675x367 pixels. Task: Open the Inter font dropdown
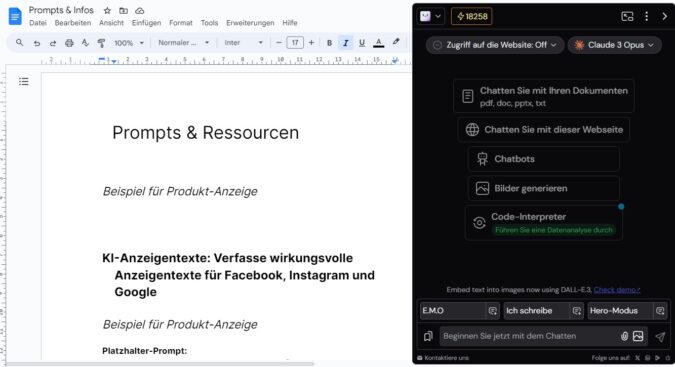click(243, 43)
